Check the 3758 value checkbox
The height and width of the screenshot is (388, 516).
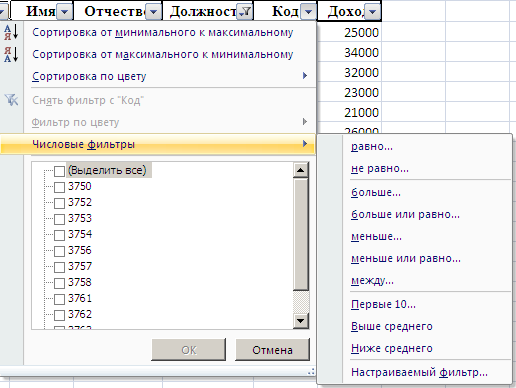(59, 283)
